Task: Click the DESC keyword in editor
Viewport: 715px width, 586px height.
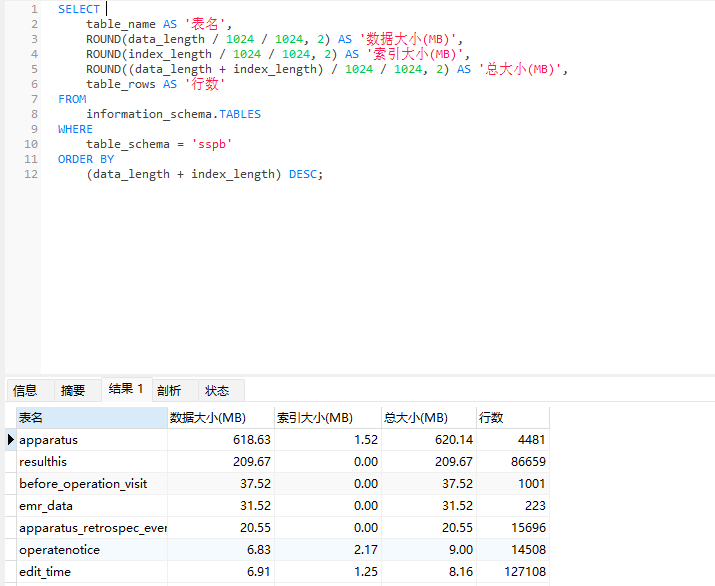Action: (x=303, y=174)
